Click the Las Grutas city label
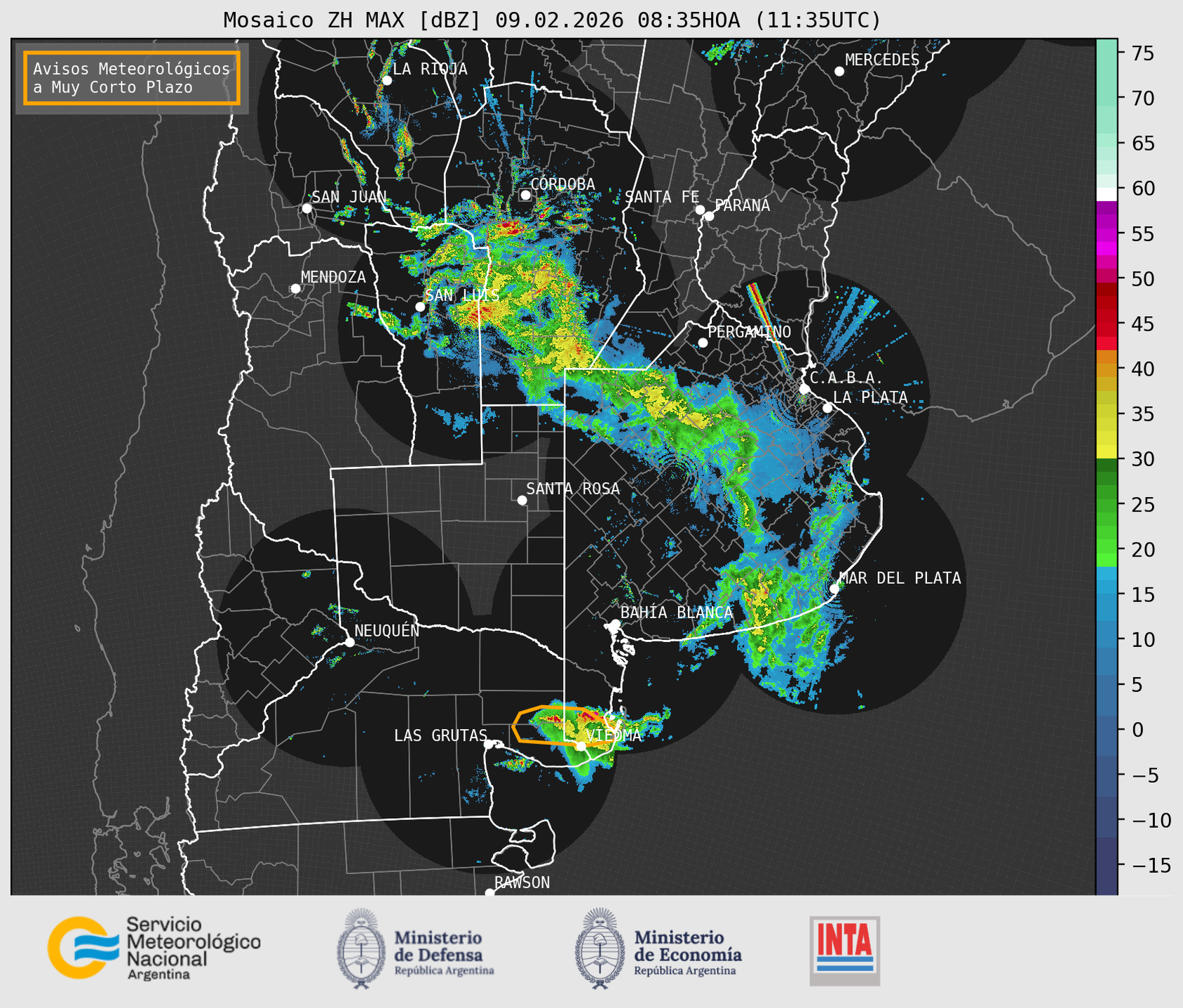Viewport: 1183px width, 1008px height. 440,735
